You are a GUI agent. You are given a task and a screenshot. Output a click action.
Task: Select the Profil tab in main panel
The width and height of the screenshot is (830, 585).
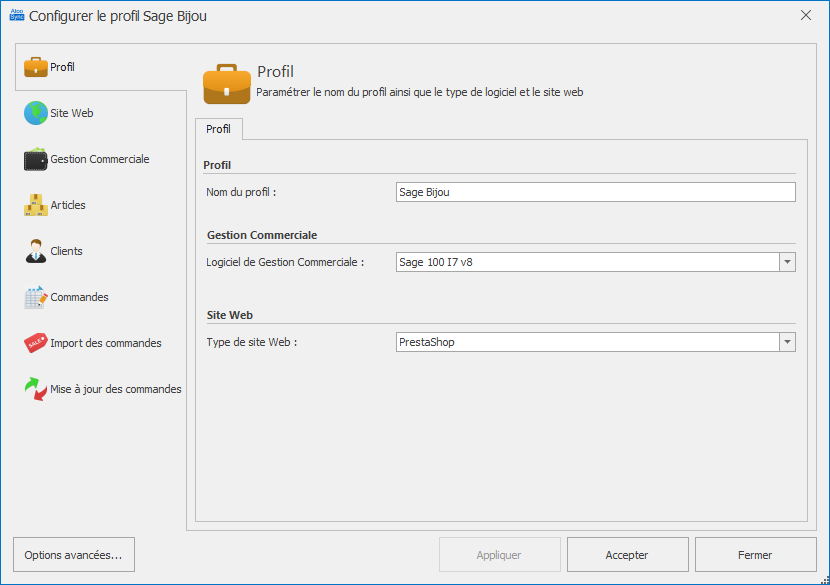click(x=218, y=129)
